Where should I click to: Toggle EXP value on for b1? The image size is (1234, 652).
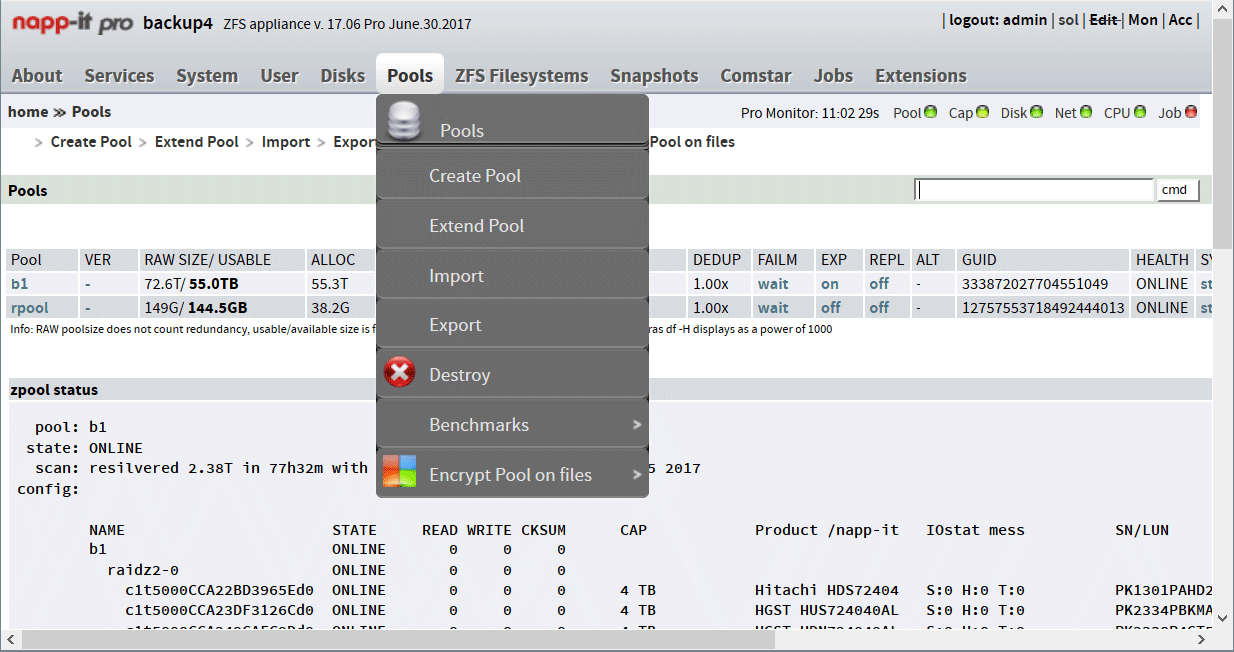[830, 284]
